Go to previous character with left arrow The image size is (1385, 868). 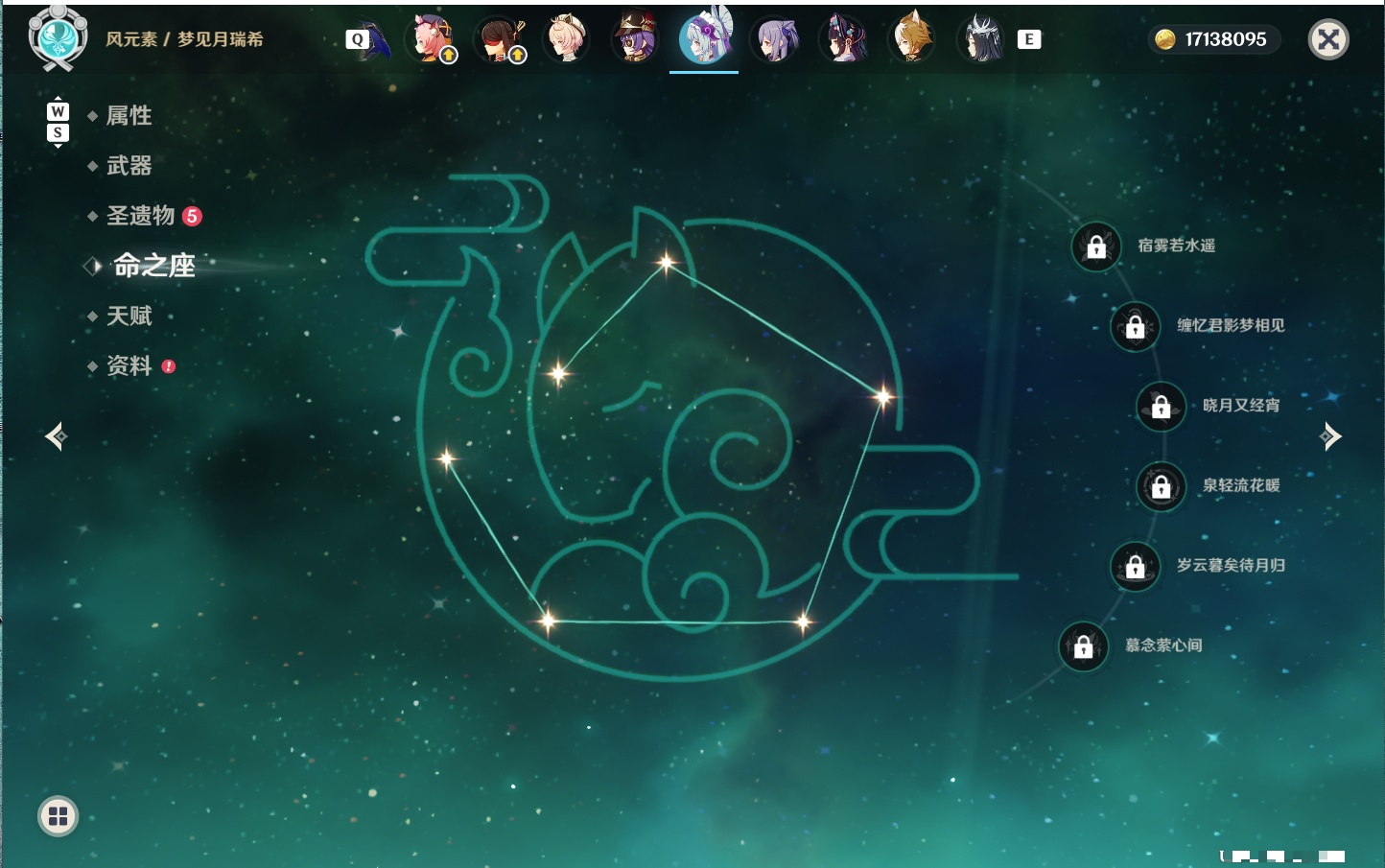[56, 436]
